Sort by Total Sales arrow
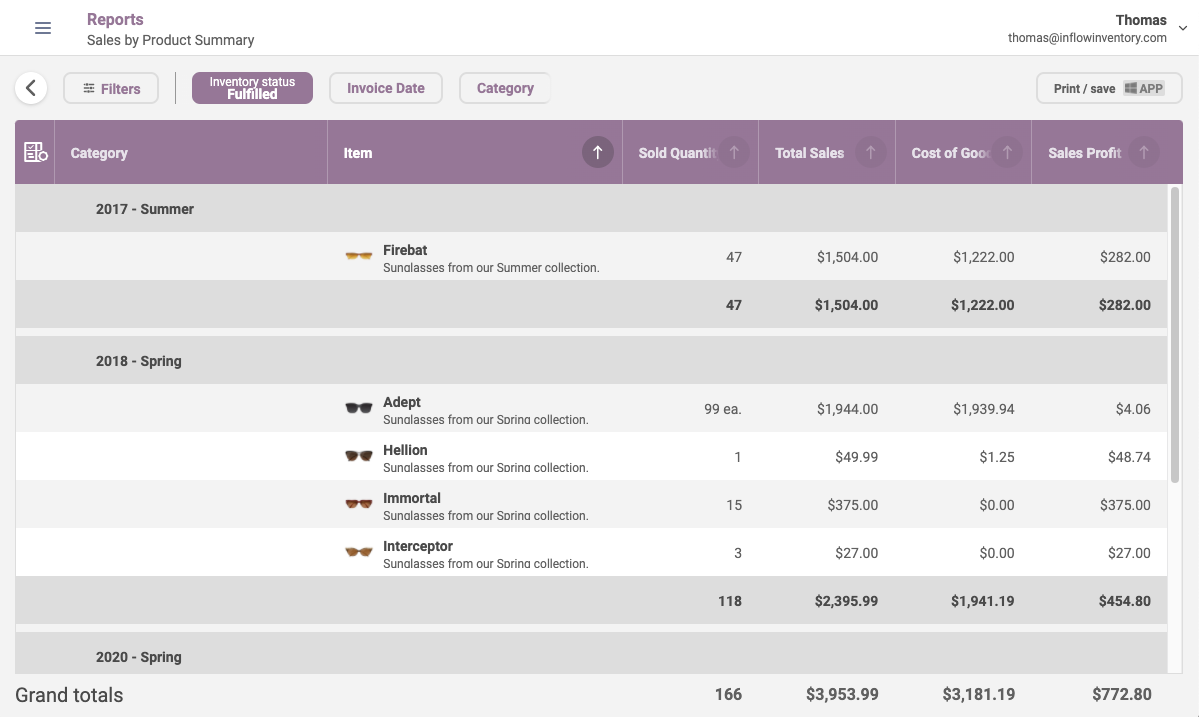The width and height of the screenshot is (1199, 717). tap(870, 153)
